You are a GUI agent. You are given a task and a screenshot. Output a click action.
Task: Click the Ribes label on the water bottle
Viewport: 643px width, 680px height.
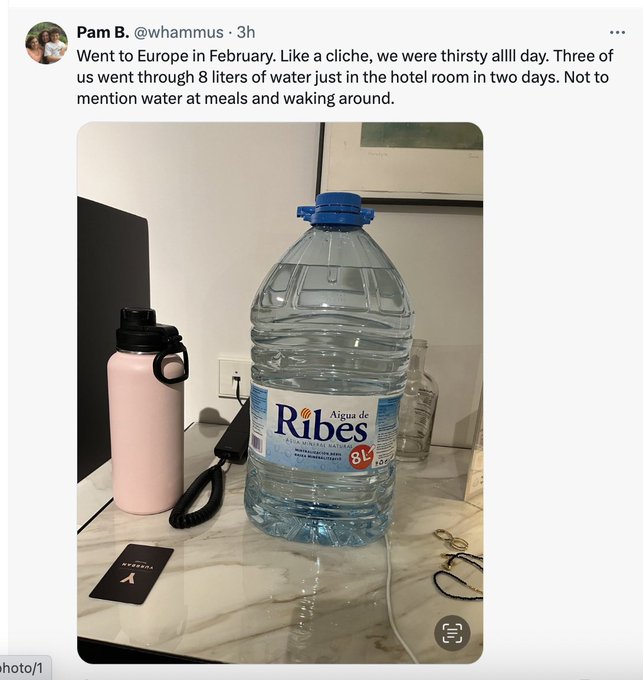(322, 424)
